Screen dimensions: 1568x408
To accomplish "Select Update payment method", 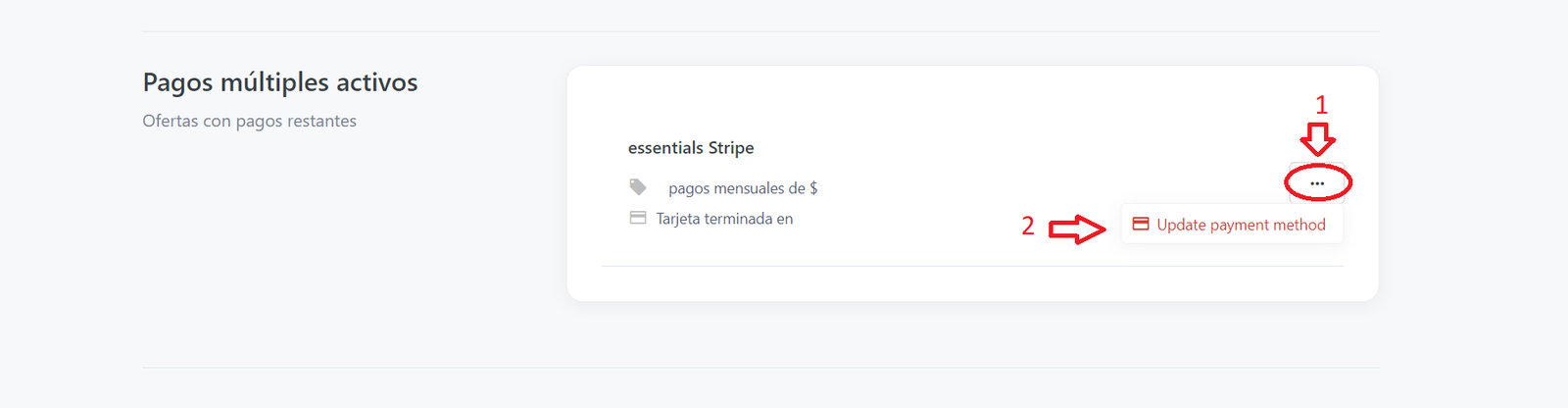I will [1241, 225].
